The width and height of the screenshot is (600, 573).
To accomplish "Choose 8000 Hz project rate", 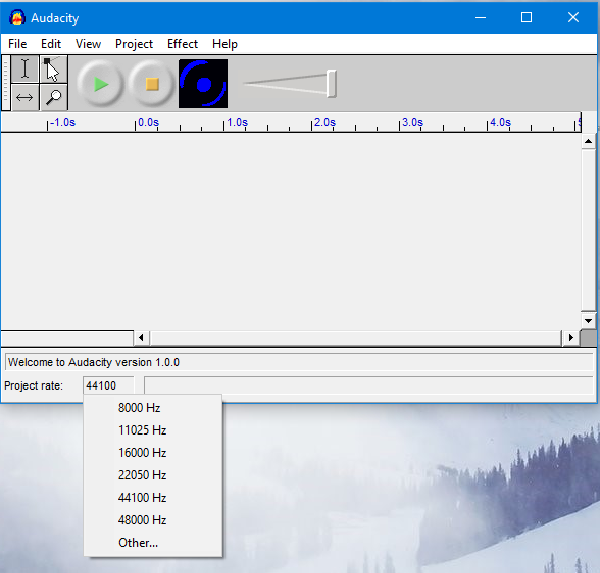I will (x=139, y=408).
